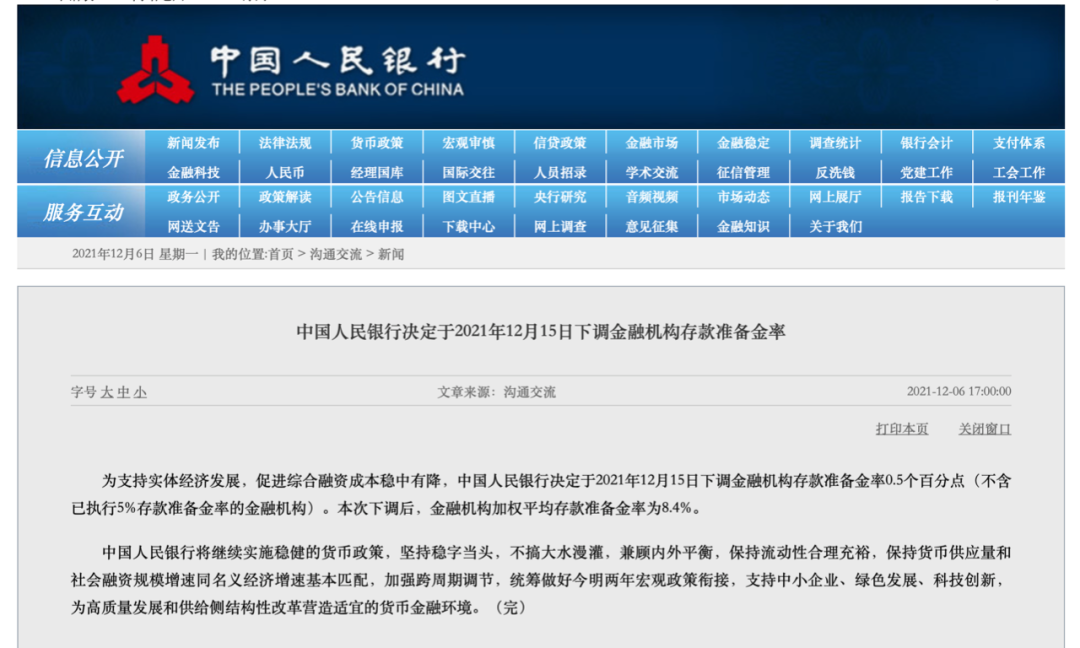1080x648 pixels.
Task: Click 新闻 in the breadcrumb
Action: click(391, 254)
